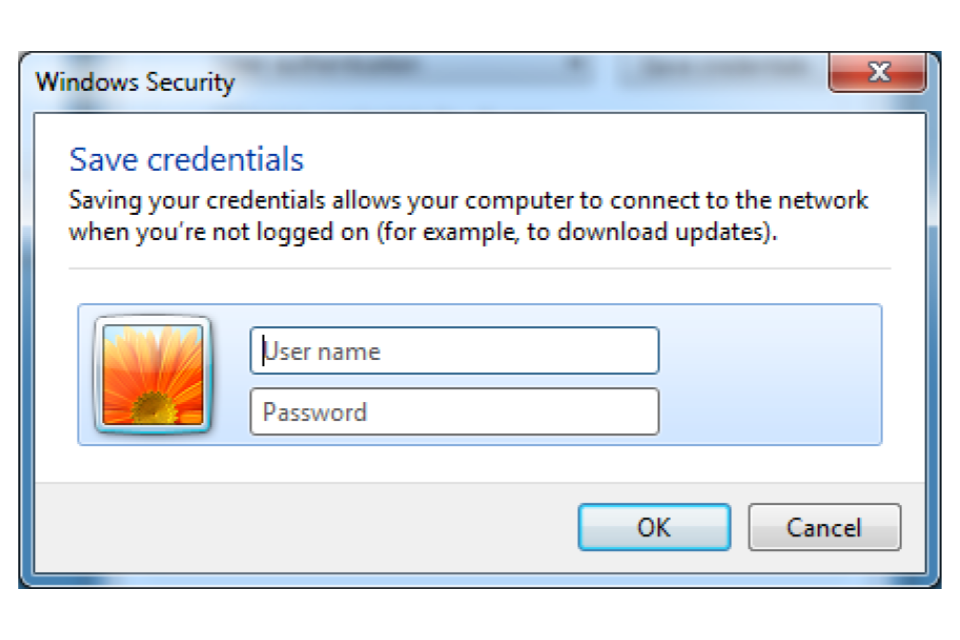The height and width of the screenshot is (640, 960).
Task: Click the gray footer area beside OK
Action: click(x=306, y=527)
